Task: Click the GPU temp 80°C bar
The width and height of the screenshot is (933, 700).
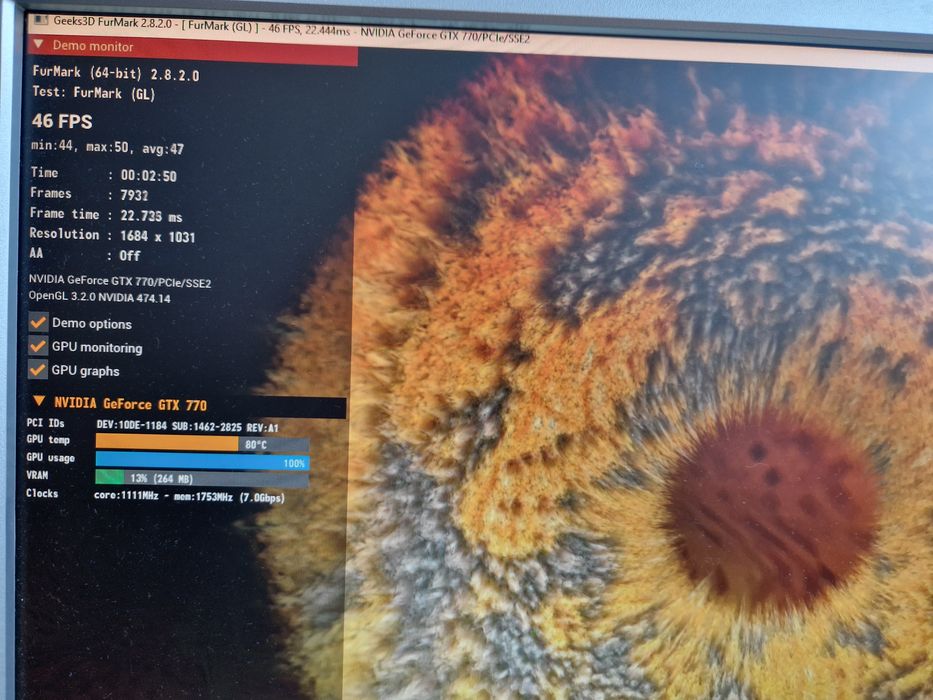Action: pyautogui.click(x=202, y=443)
